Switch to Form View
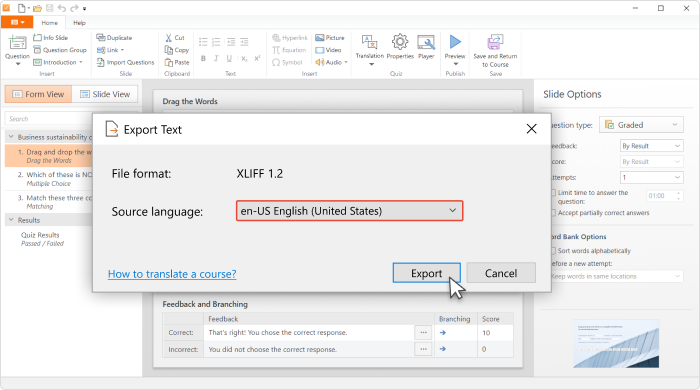The image size is (700, 390). coord(38,94)
